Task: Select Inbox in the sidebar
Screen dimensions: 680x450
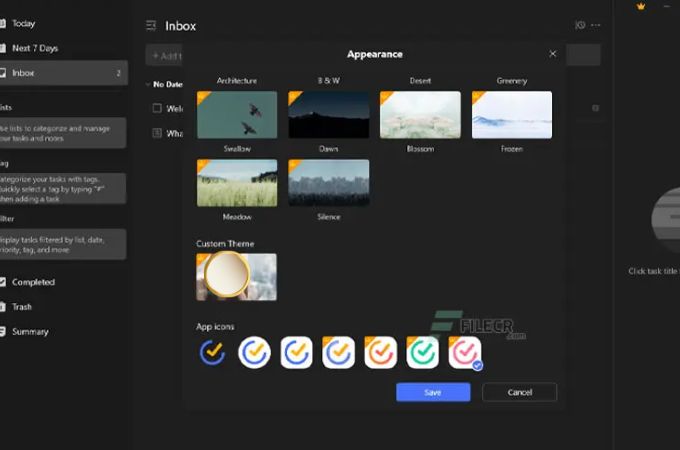Action: pos(64,73)
